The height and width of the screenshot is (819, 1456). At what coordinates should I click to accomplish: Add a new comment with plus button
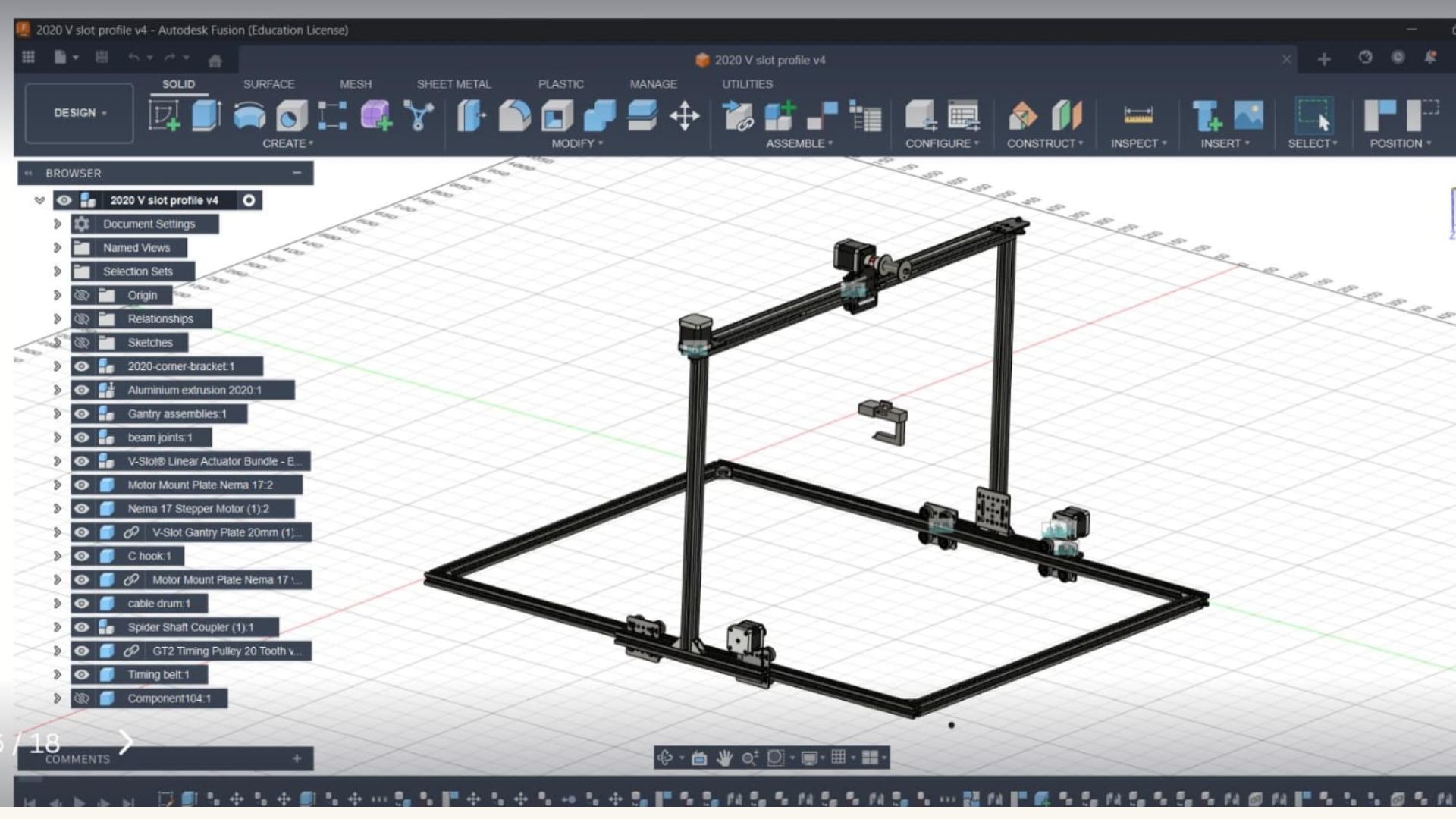(x=297, y=758)
